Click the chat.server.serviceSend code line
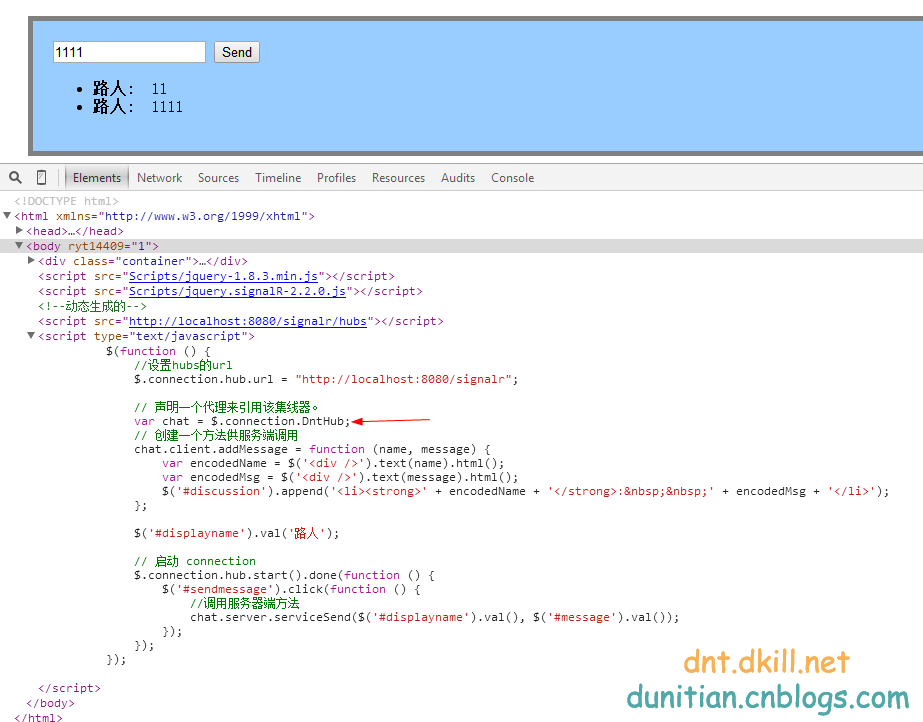This screenshot has height=722, width=923. 434,617
